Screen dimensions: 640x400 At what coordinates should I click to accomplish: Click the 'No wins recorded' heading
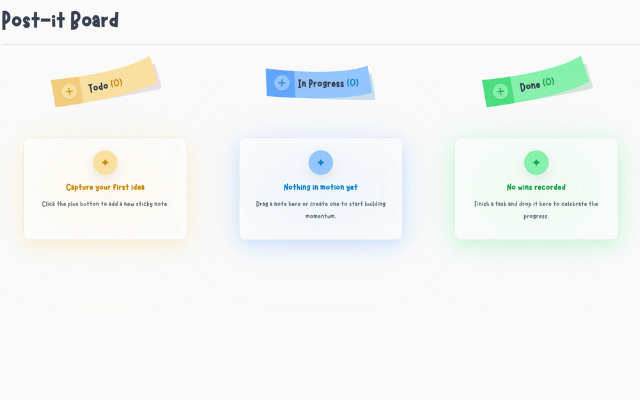pyautogui.click(x=536, y=187)
